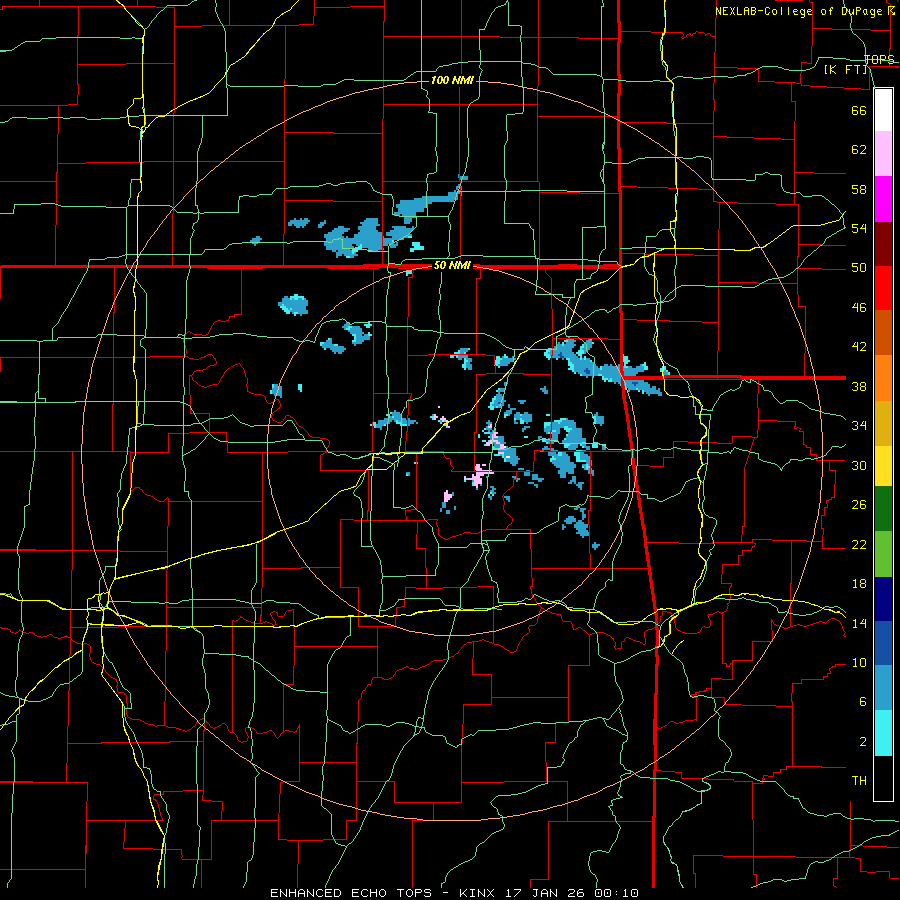Select the orange 38 kft legend swatch
This screenshot has width=900, height=900.
(883, 378)
